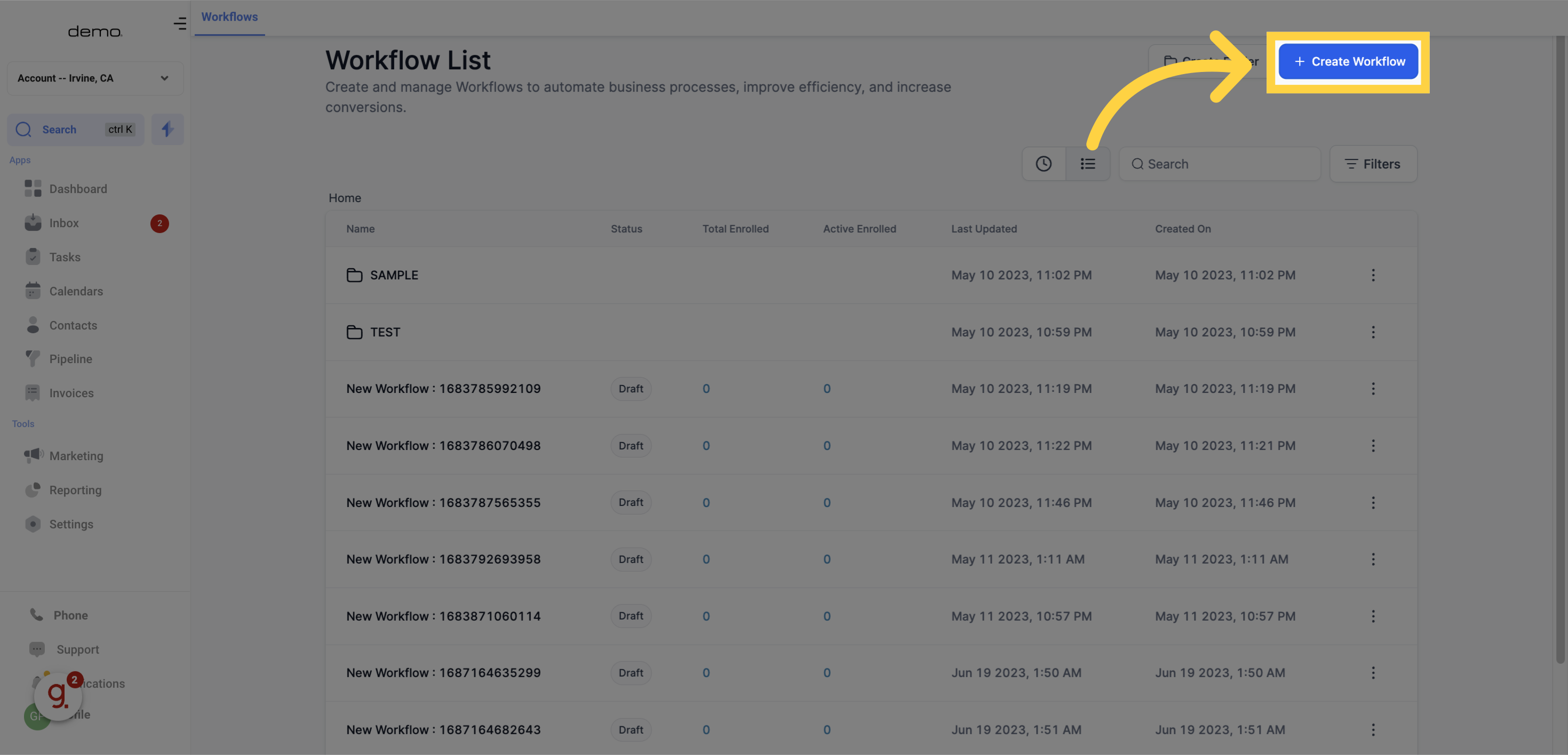The width and height of the screenshot is (1568, 755).
Task: Focus the workflow list Search field
Action: [1220, 164]
